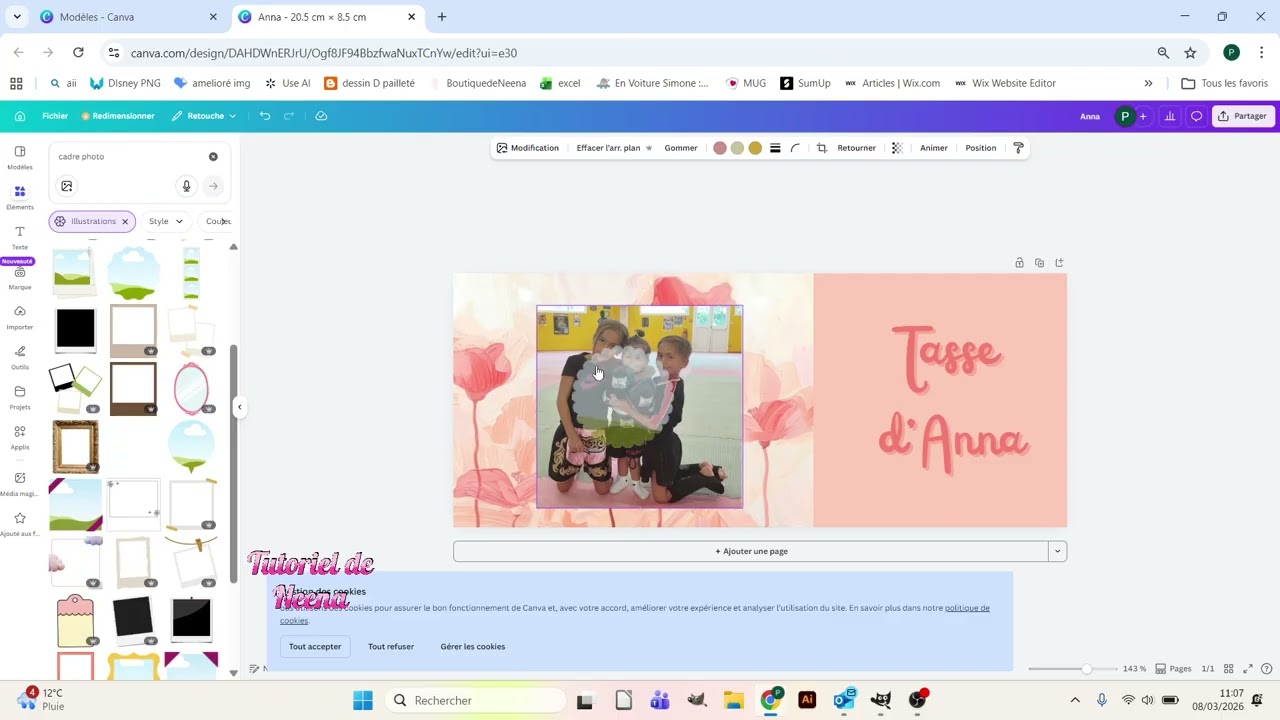Open Redimensionner resize menu

coord(118,116)
